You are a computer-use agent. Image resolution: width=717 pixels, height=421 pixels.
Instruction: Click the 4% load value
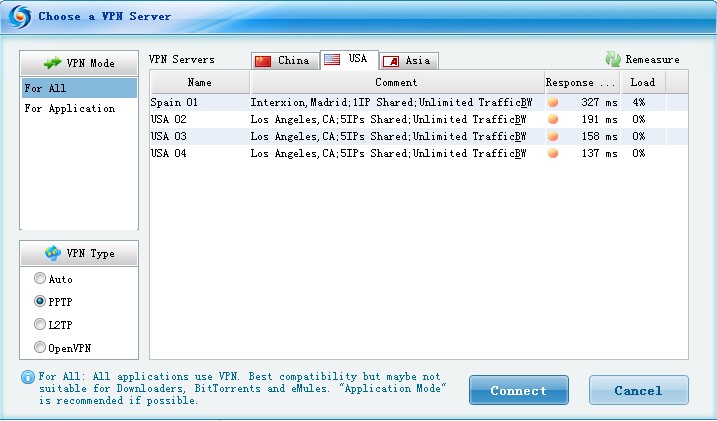click(639, 102)
